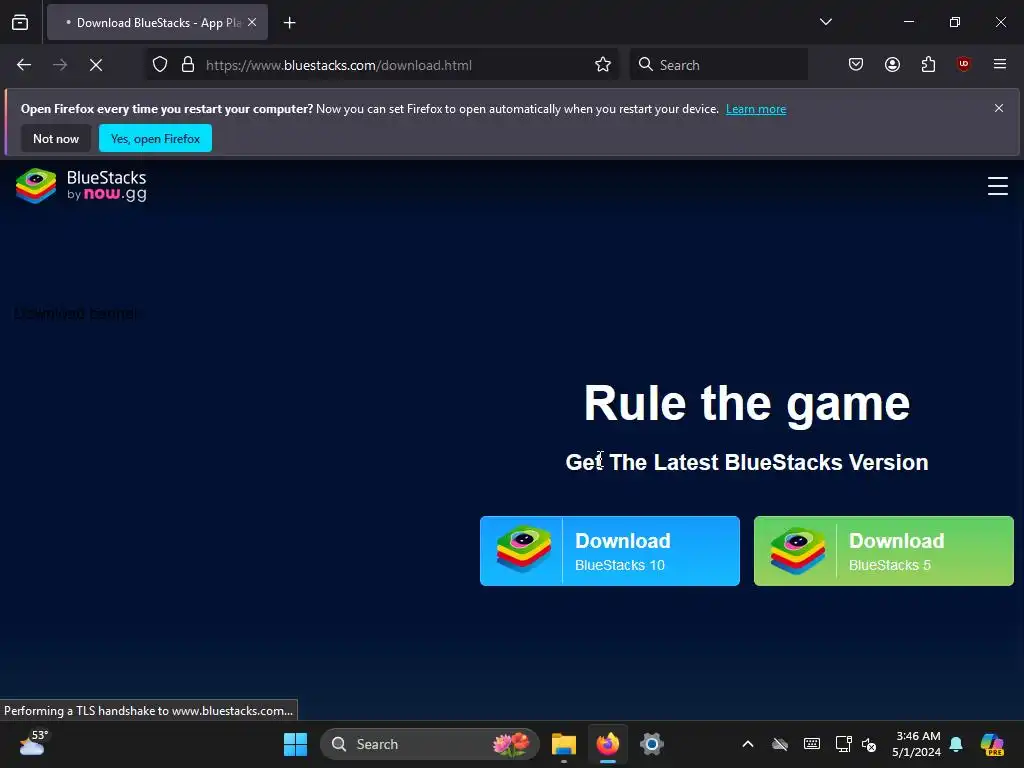
Task: Stop loading the page
Action: coord(96,65)
